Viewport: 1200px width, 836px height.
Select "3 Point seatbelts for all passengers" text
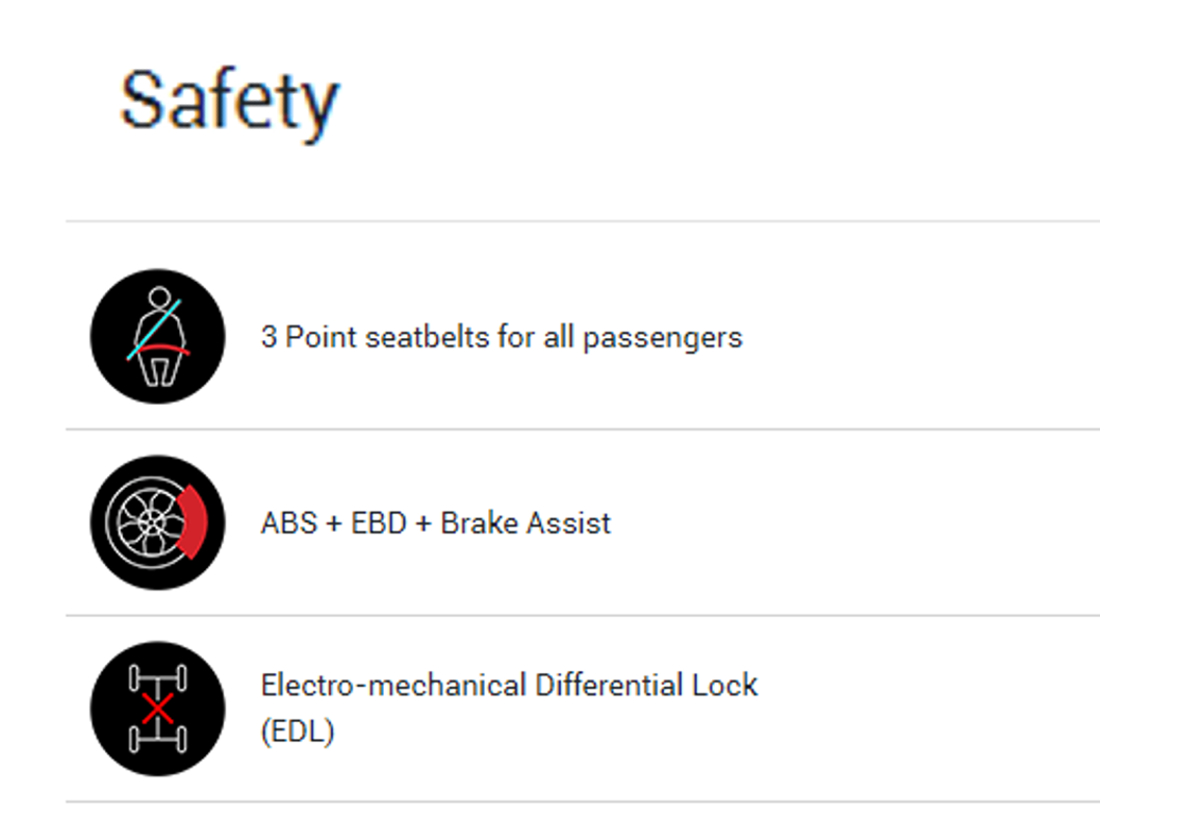coord(501,337)
